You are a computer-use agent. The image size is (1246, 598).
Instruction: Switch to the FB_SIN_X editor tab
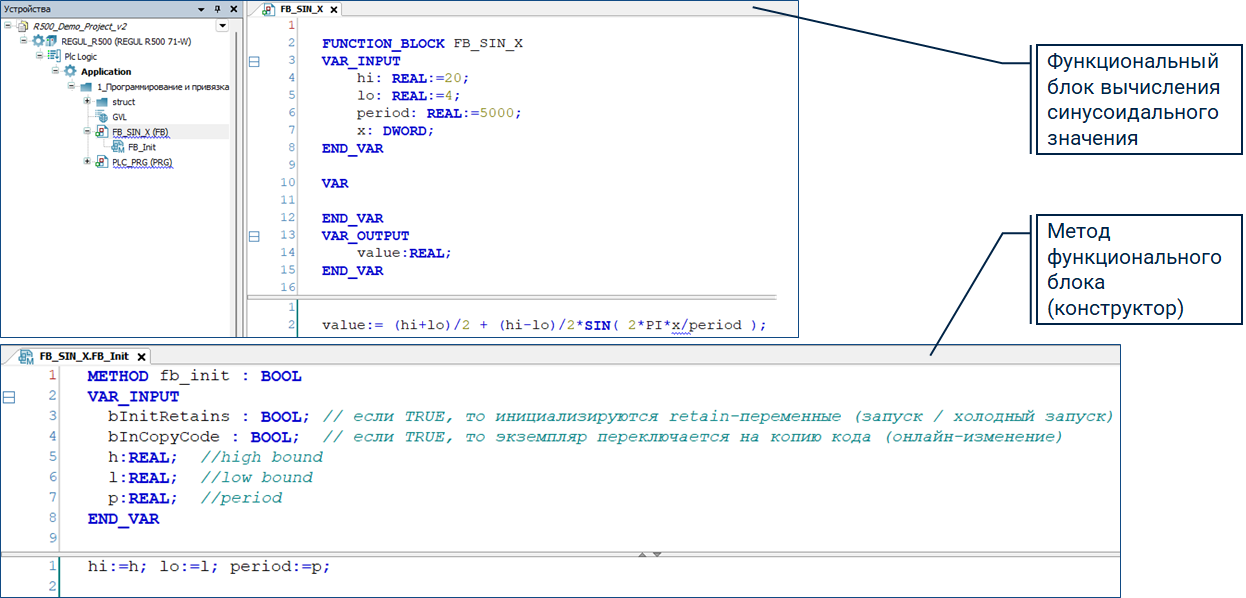[x=301, y=9]
